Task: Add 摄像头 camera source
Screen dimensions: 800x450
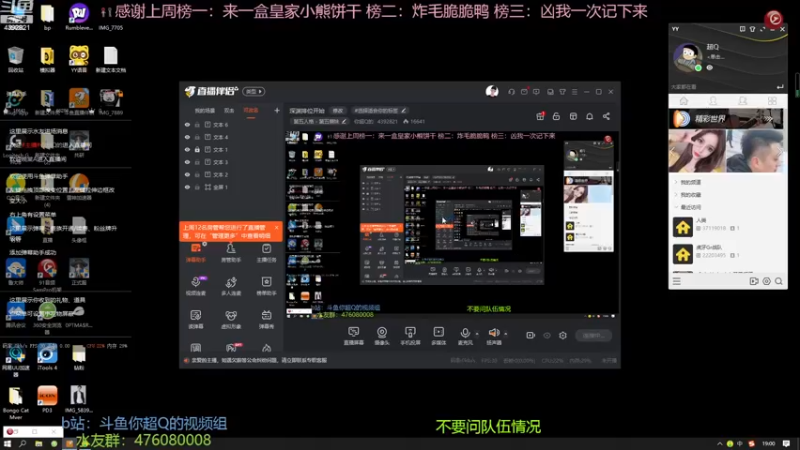Action: coord(382,336)
